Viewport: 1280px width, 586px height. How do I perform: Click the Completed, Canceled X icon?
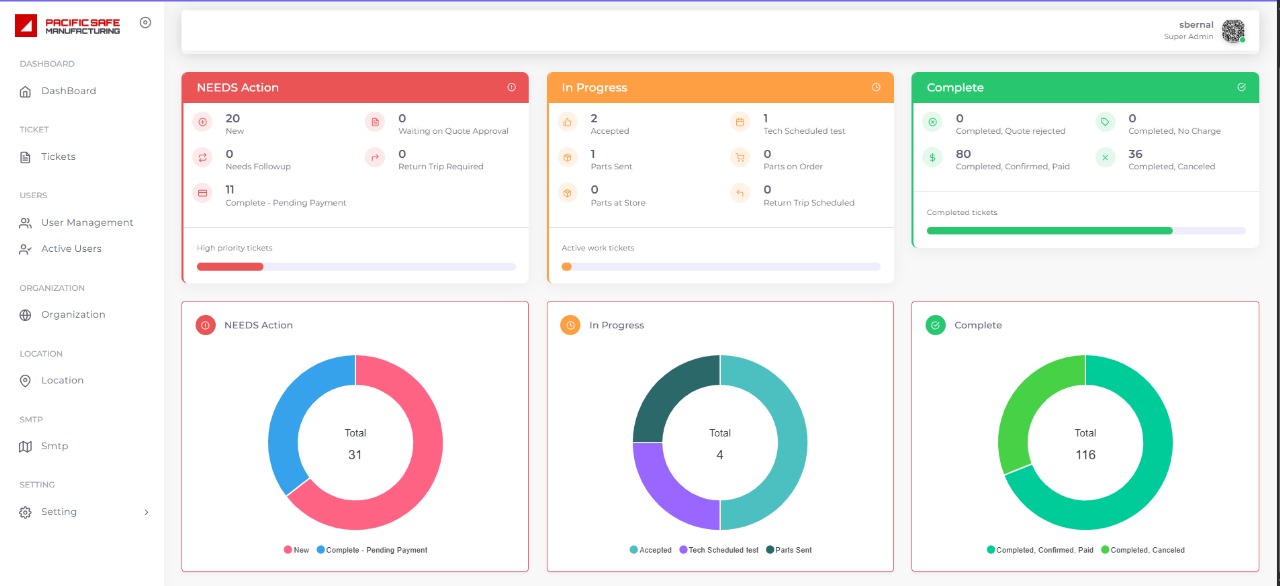(x=1105, y=158)
